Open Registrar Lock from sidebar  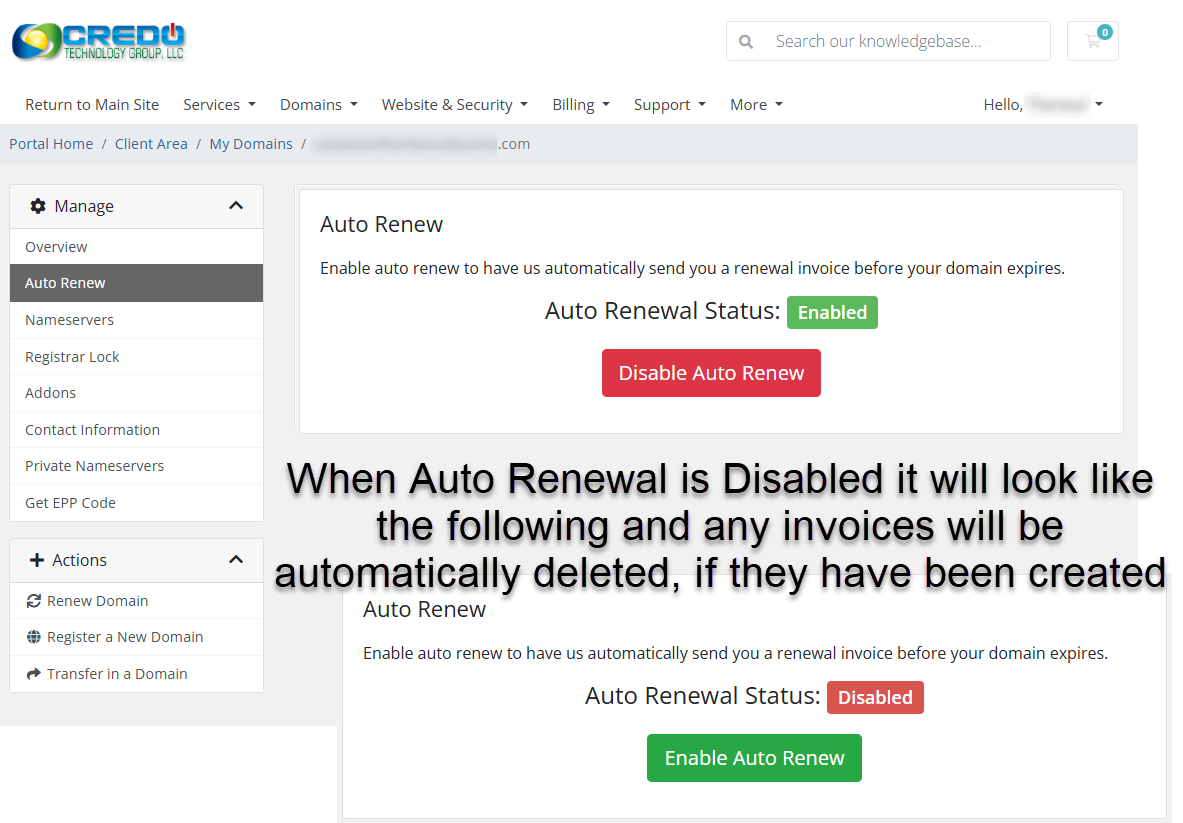click(72, 357)
